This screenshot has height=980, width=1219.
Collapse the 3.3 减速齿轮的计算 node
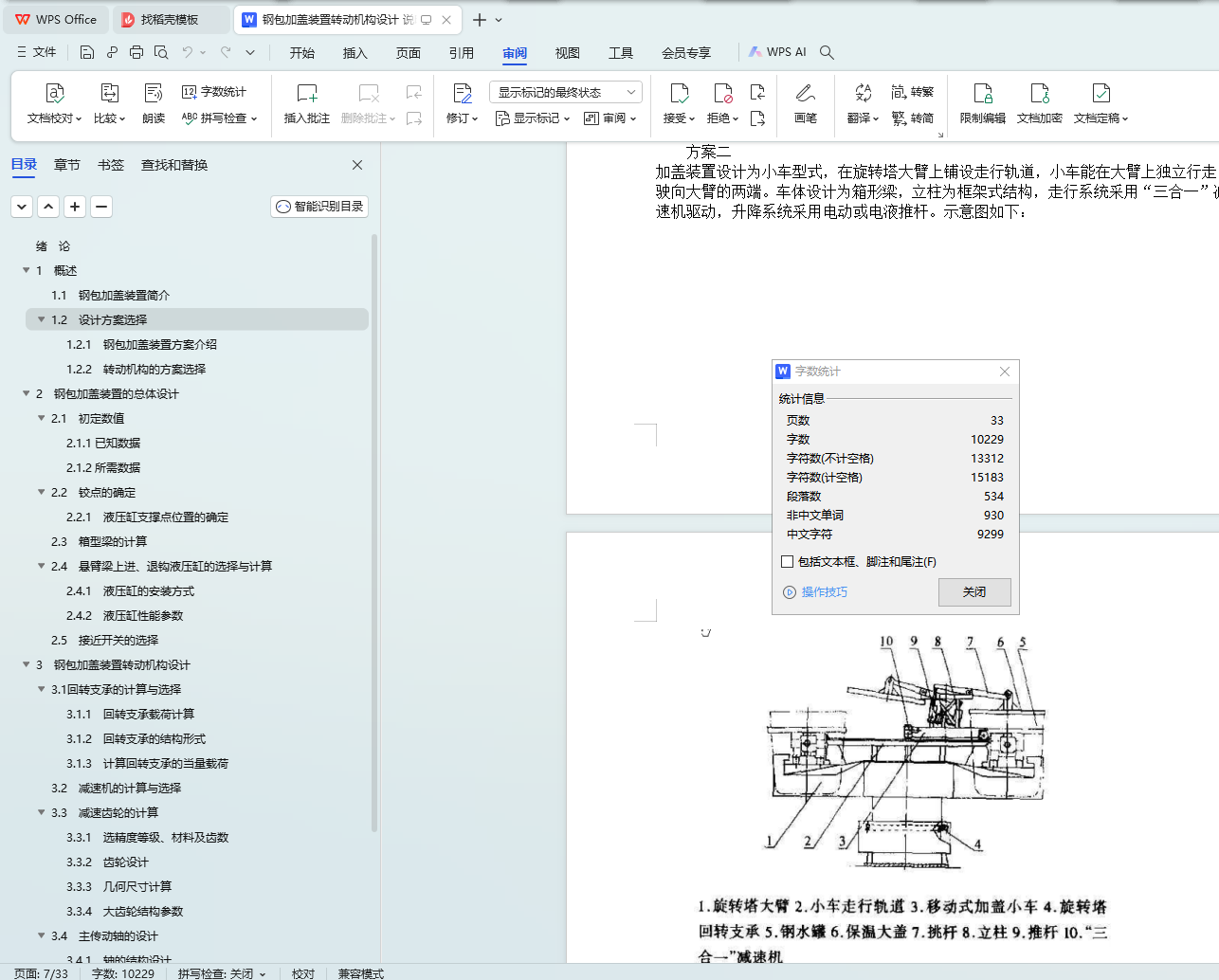[x=41, y=812]
